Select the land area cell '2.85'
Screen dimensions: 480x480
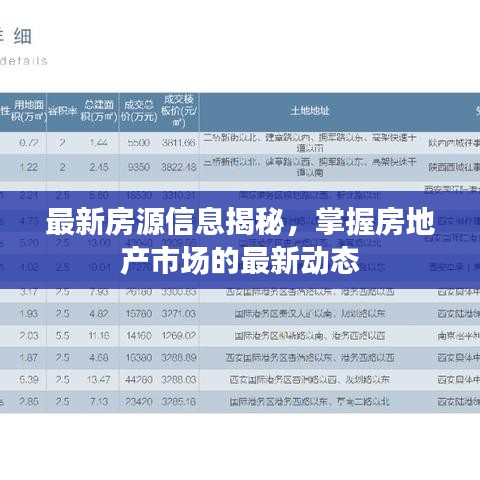point(29,402)
